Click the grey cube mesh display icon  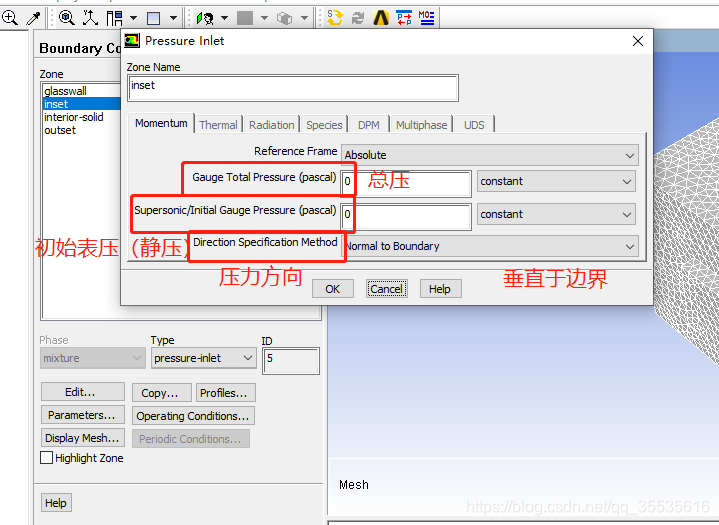(285, 18)
